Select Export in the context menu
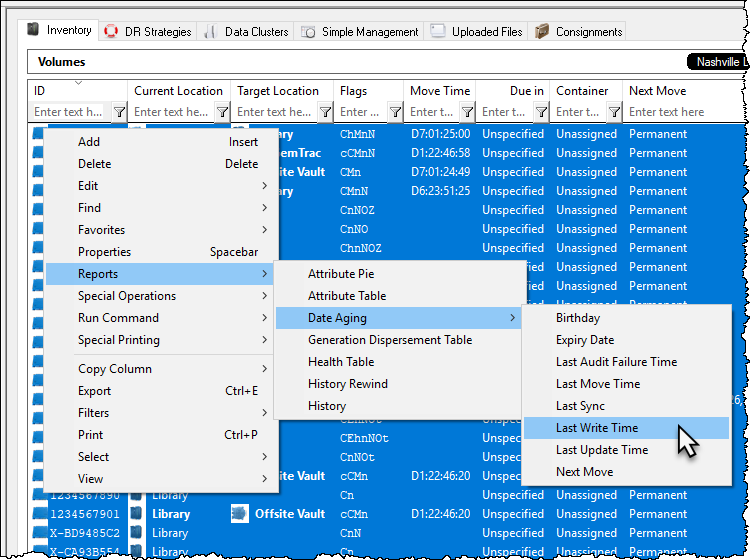This screenshot has height=560, width=750. (x=161, y=391)
